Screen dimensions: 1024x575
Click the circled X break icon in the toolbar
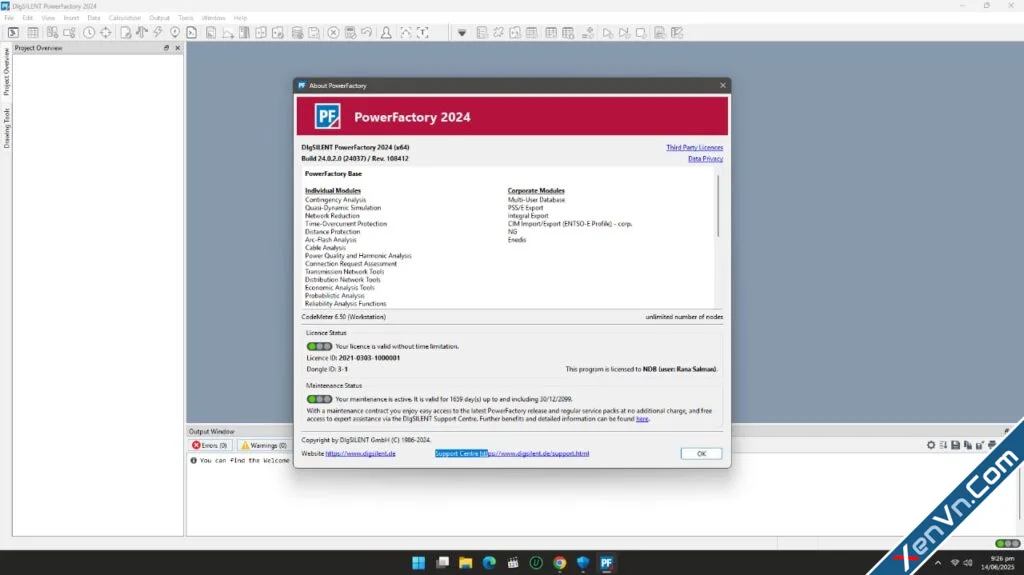pyautogui.click(x=333, y=33)
